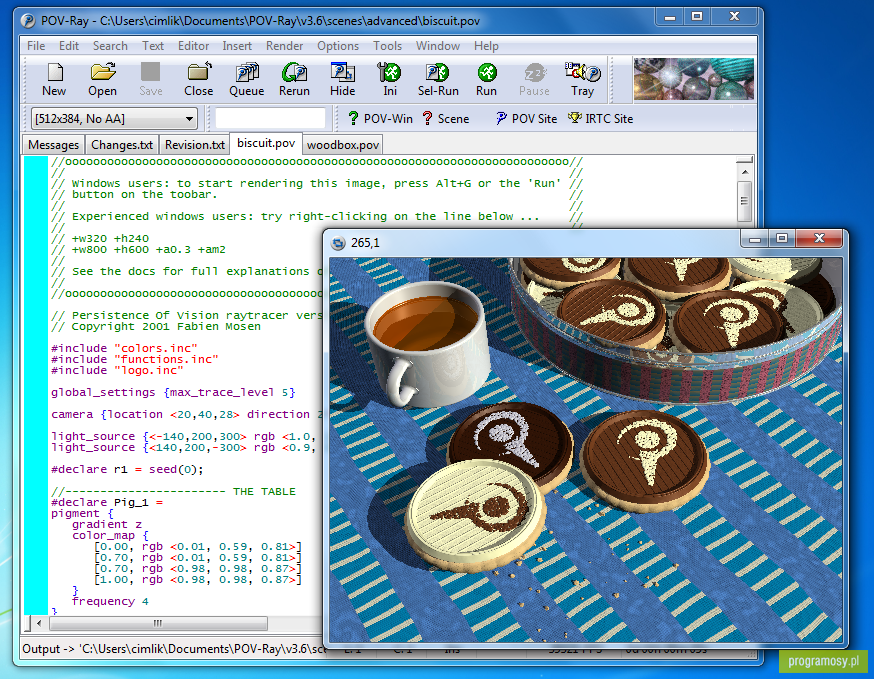
Task: Open POV-Win help link
Action: [x=380, y=119]
